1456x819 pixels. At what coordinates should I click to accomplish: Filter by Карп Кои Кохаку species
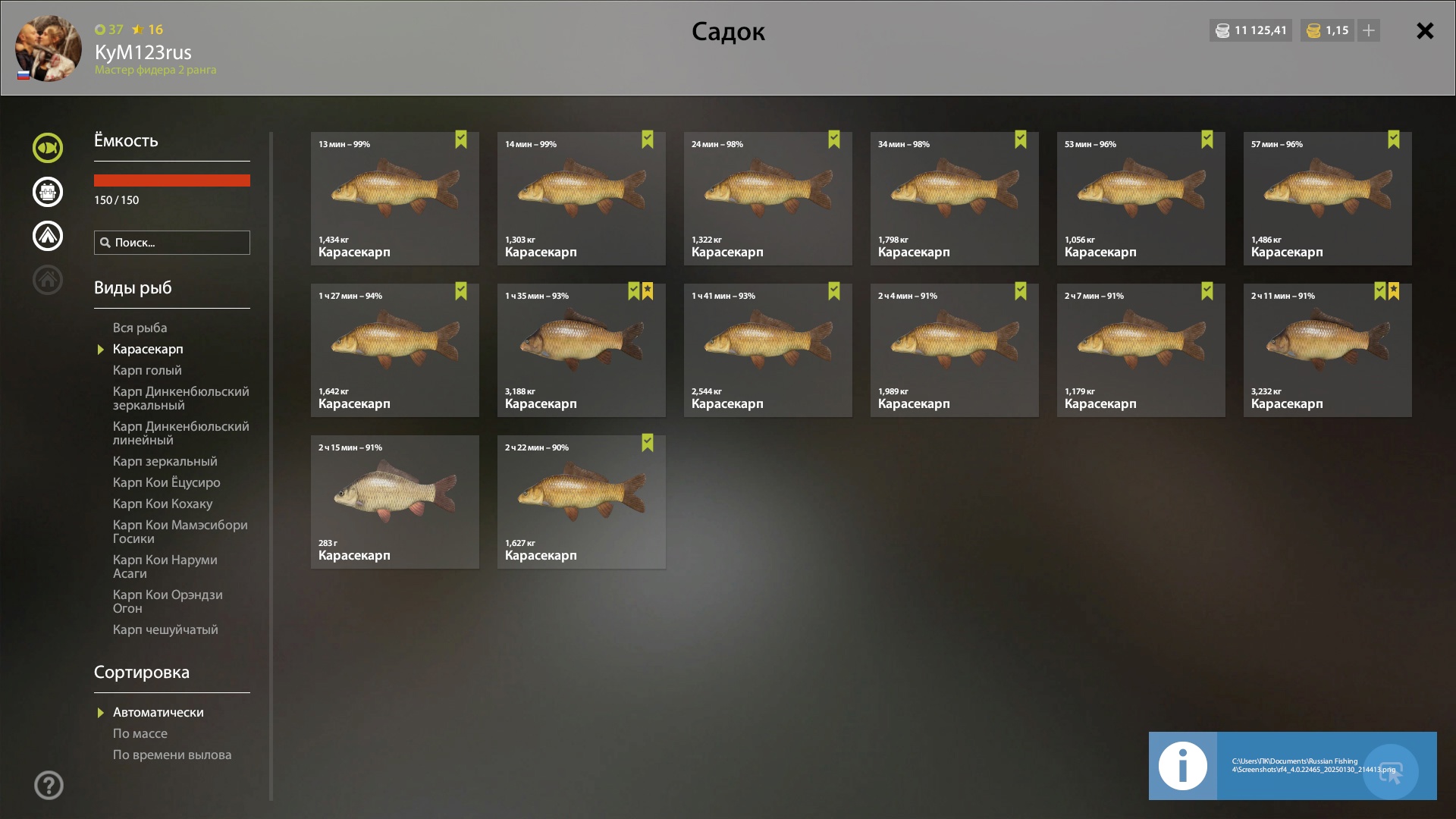coord(162,504)
